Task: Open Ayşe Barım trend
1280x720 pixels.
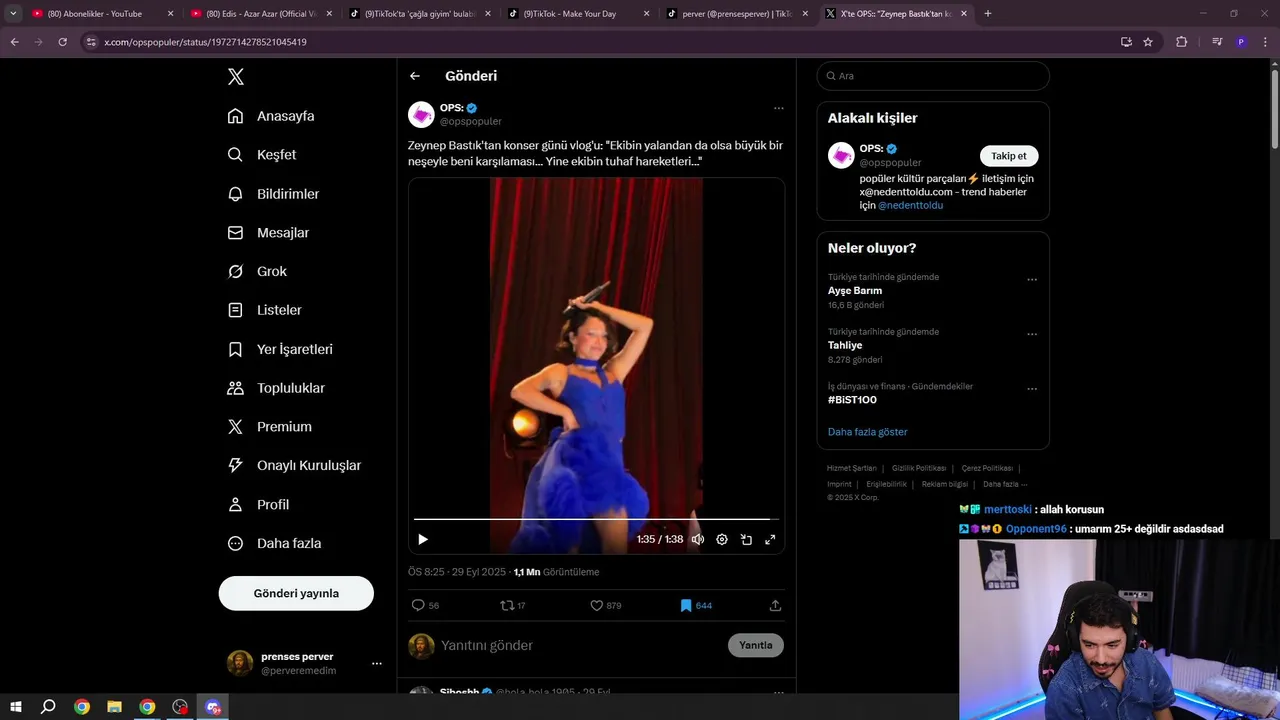Action: point(855,291)
